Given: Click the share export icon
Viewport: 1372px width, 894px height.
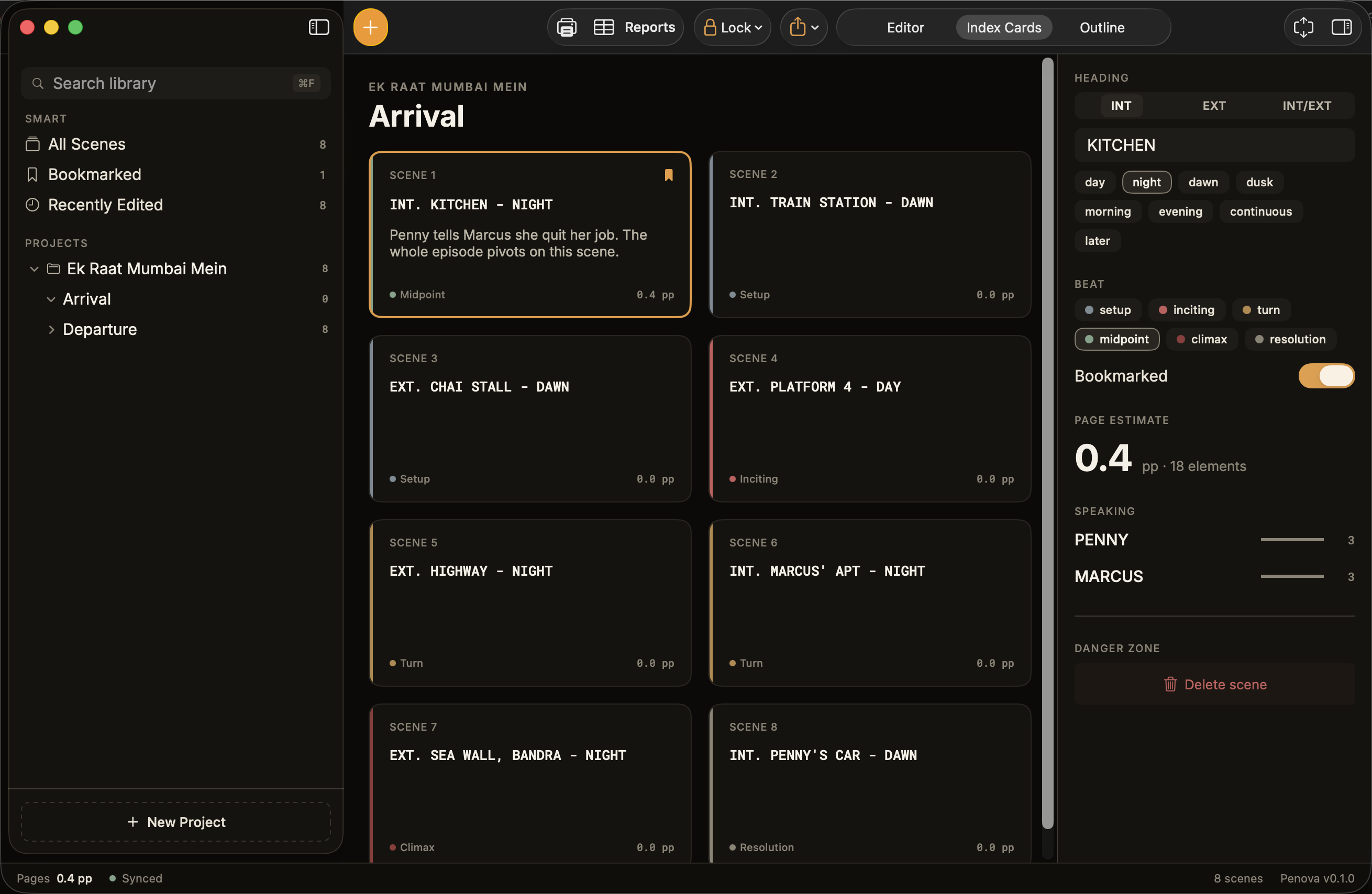Looking at the screenshot, I should pyautogui.click(x=797, y=27).
